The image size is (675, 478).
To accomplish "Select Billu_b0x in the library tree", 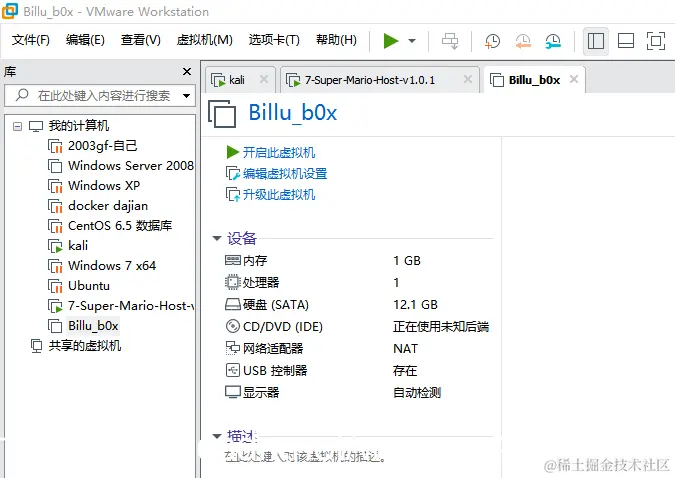I will (93, 326).
